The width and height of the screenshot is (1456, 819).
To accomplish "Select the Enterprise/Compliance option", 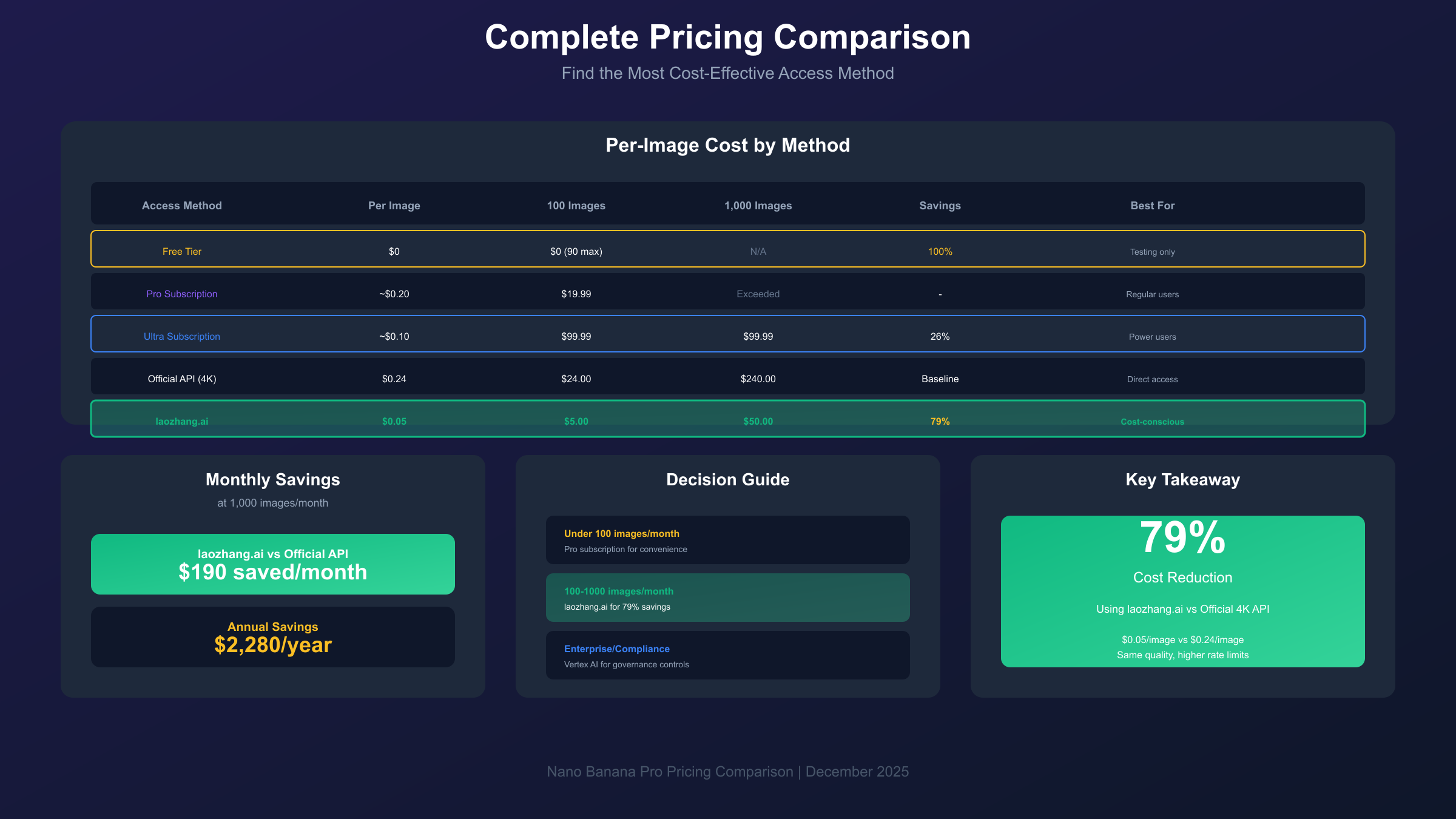I will click(727, 655).
